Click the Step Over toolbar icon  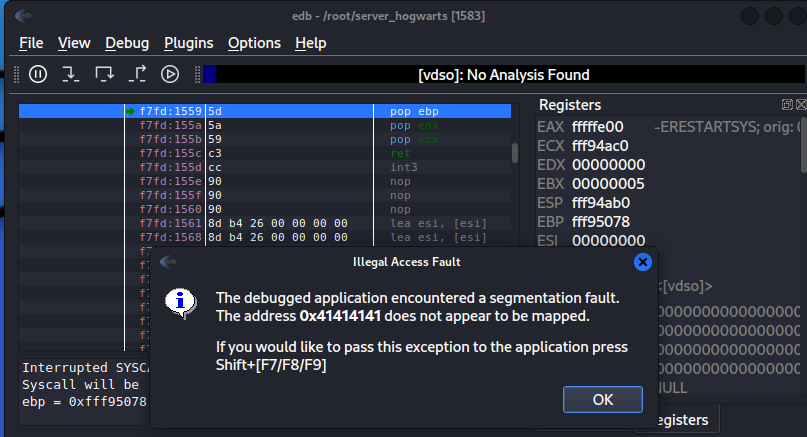click(104, 73)
